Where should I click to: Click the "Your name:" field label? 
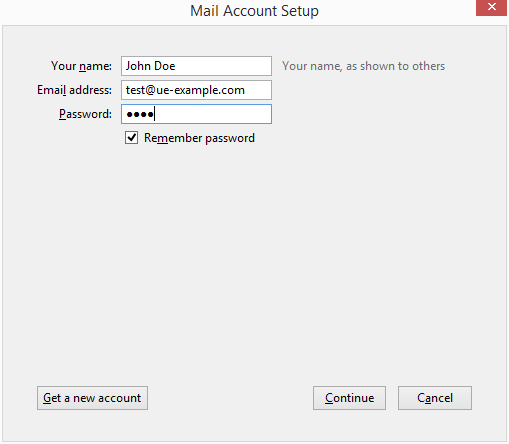coord(81,66)
